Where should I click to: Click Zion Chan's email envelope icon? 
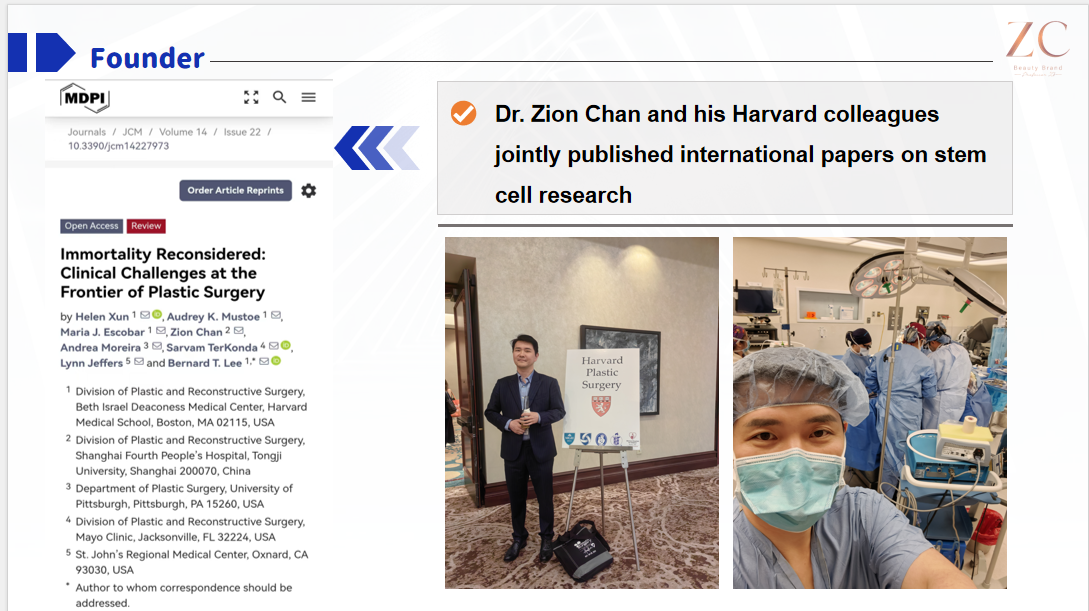coord(239,332)
